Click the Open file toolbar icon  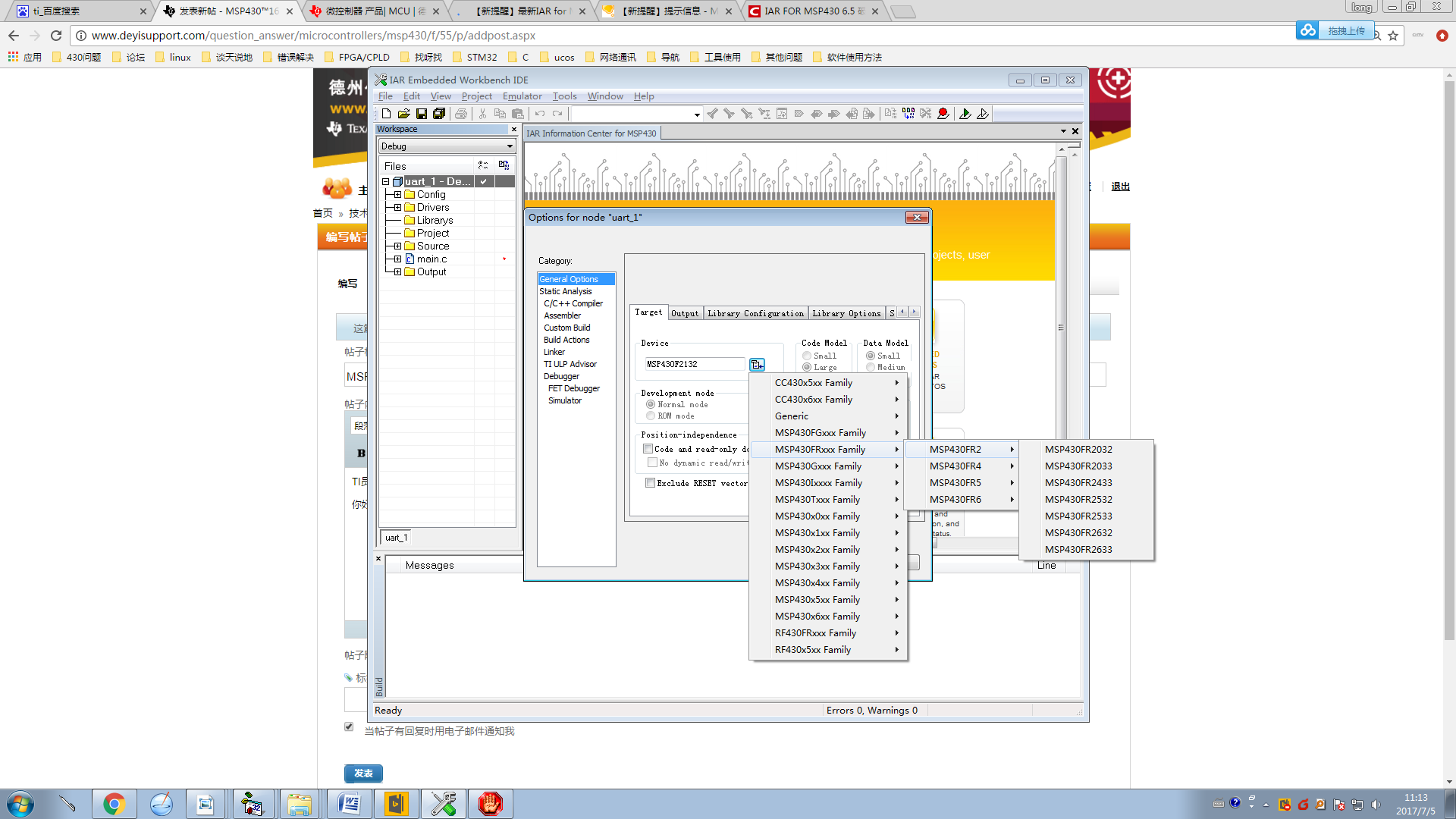tap(403, 114)
